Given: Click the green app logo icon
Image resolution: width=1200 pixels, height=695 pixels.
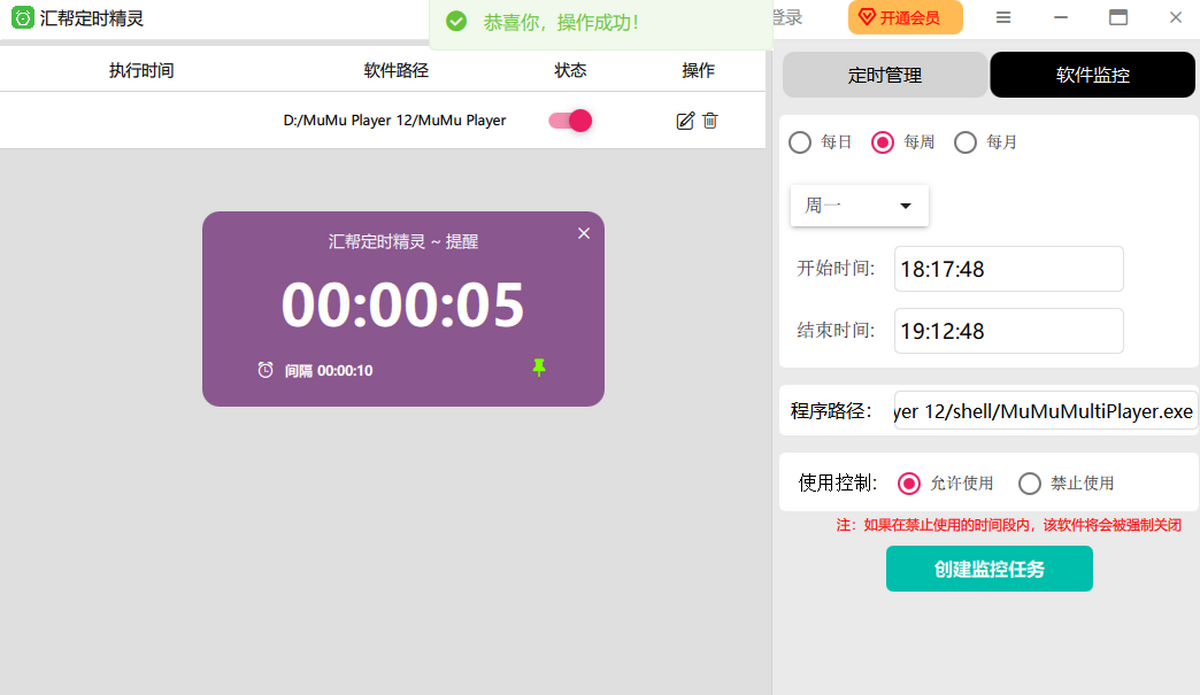Looking at the screenshot, I should [x=22, y=18].
